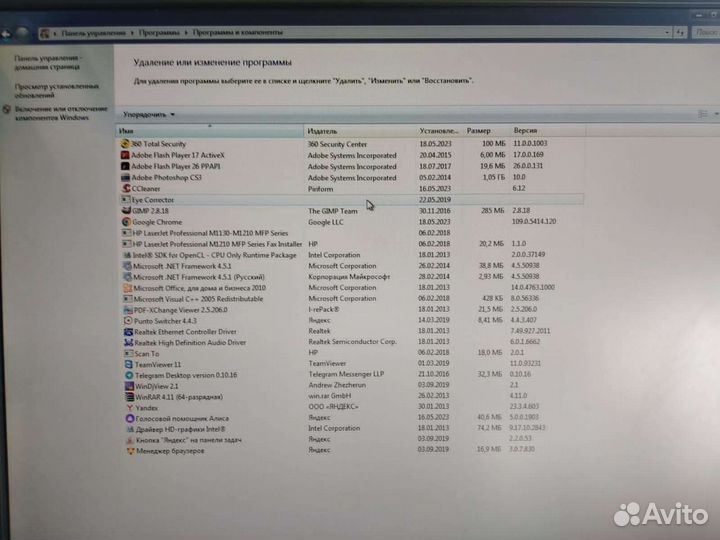The width and height of the screenshot is (720, 540).
Task: Click the Менеджер браузеров icon
Action: [x=131, y=451]
